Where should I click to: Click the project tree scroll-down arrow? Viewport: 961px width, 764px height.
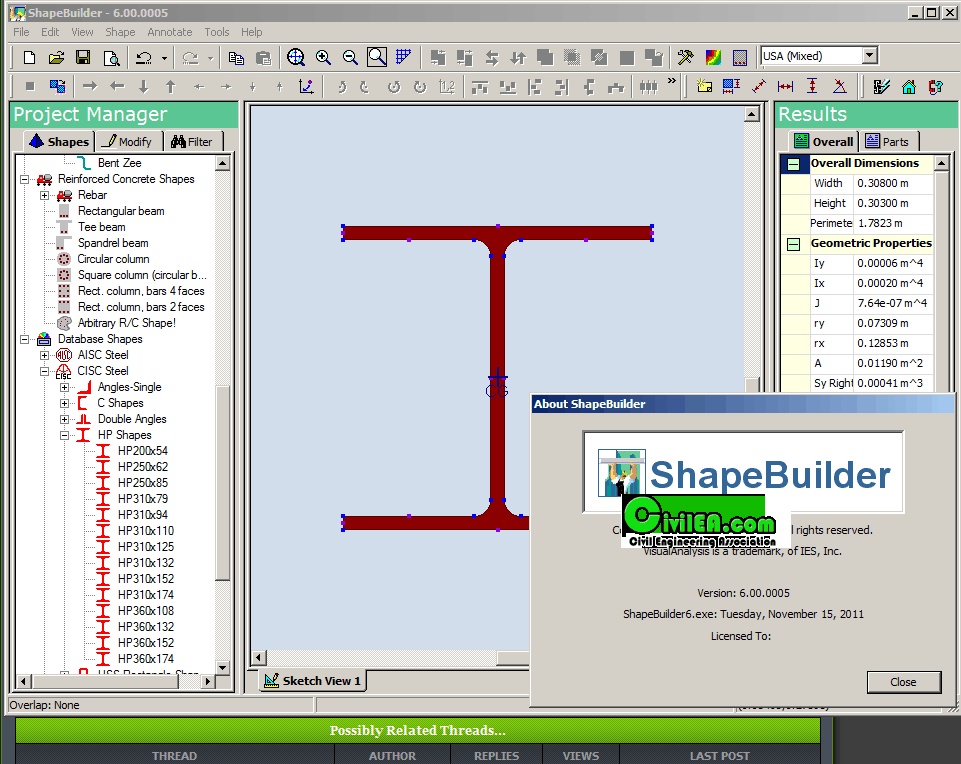(222, 667)
